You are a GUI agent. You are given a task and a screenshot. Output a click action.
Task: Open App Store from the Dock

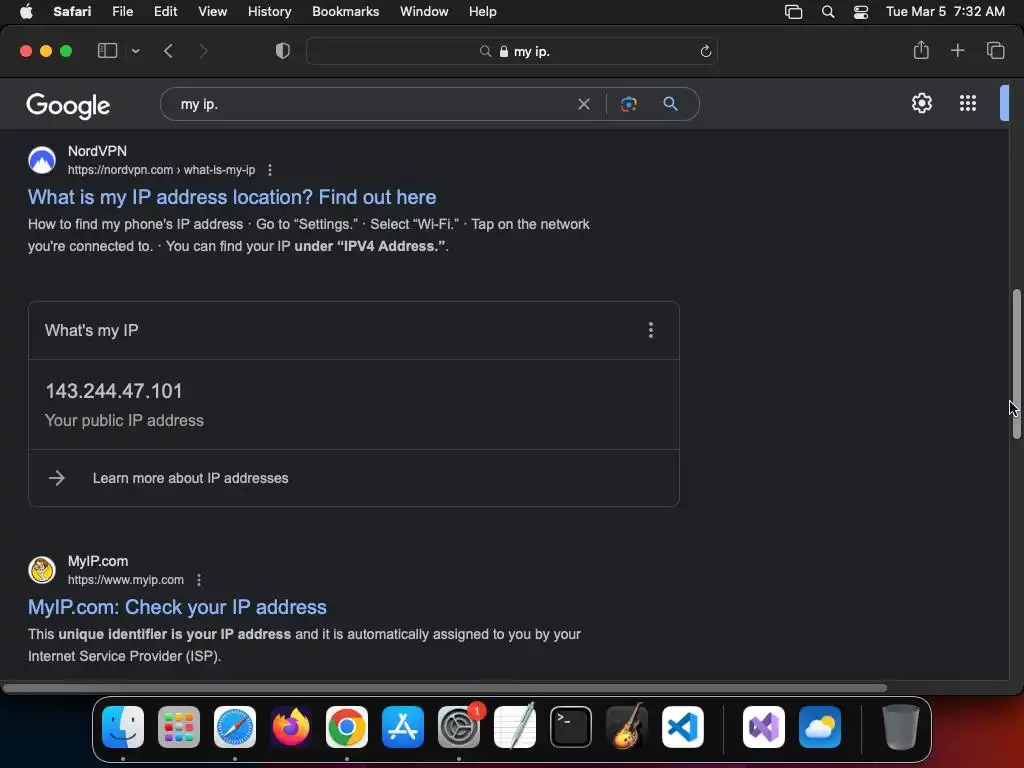point(403,727)
